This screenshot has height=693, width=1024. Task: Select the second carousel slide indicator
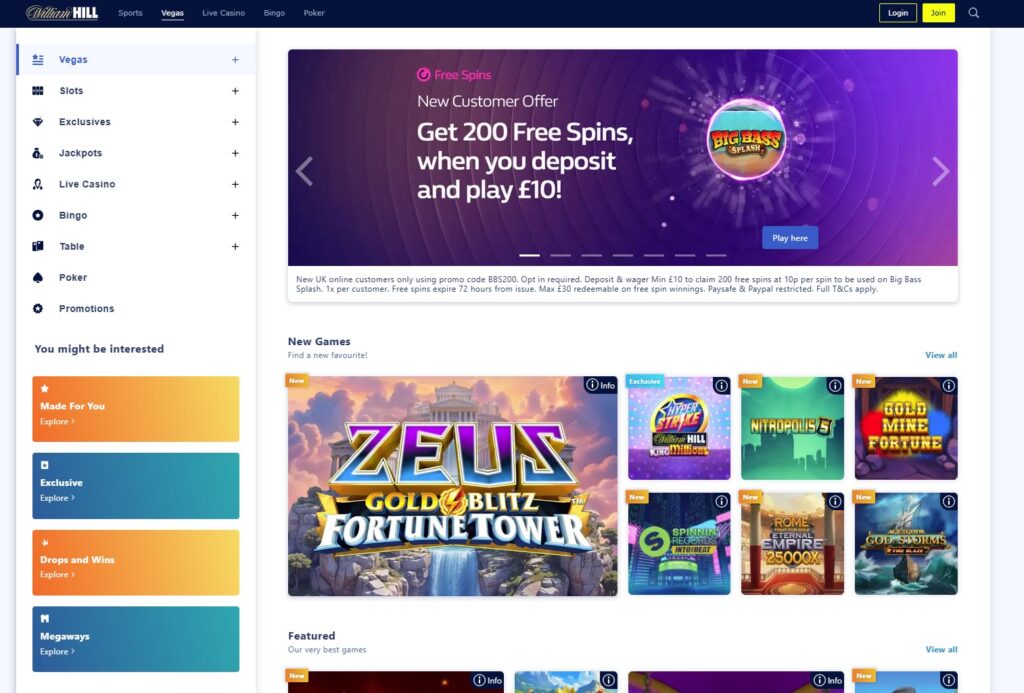[560, 255]
